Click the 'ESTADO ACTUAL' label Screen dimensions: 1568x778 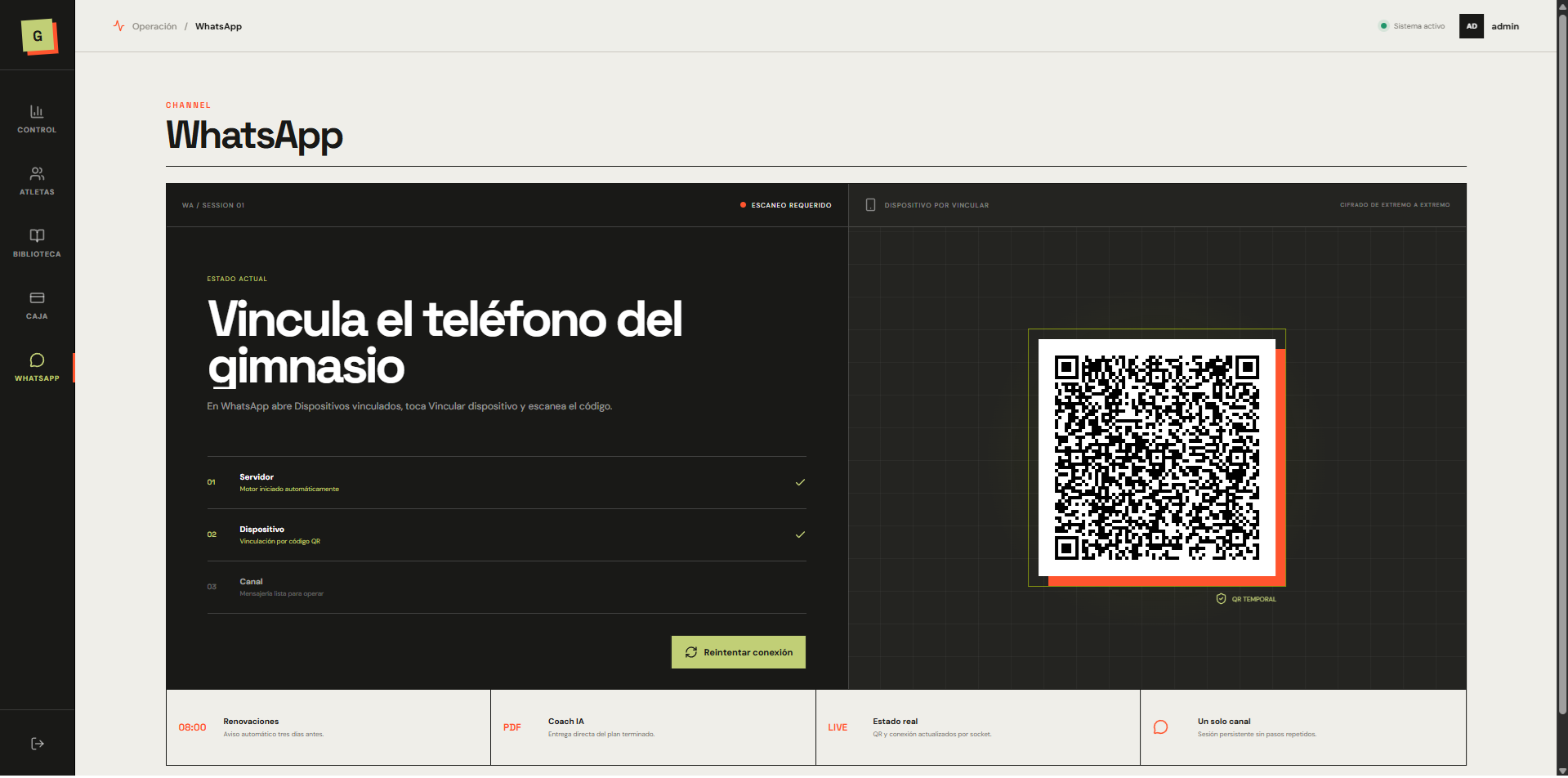click(237, 279)
